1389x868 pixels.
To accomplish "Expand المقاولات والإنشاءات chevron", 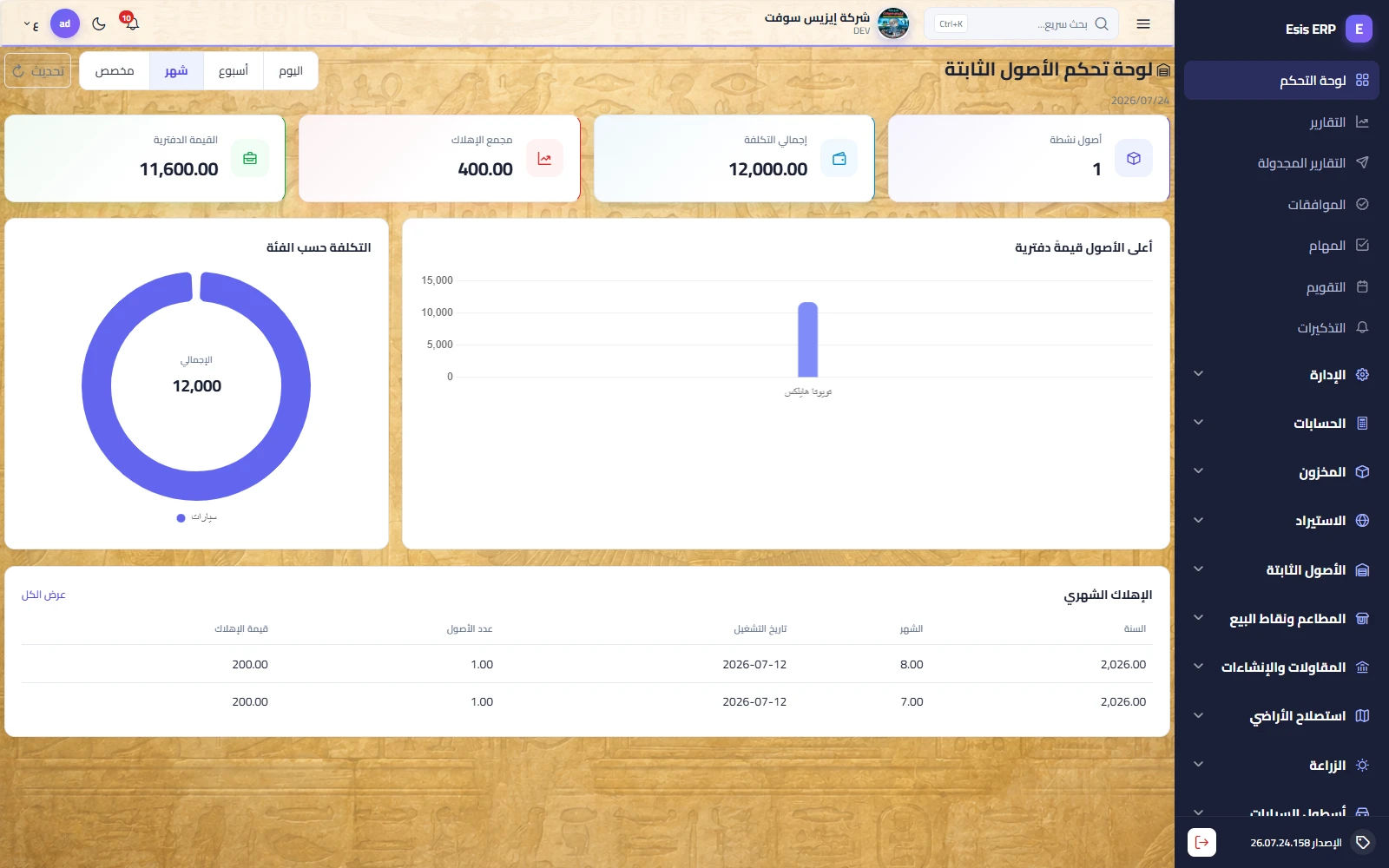I will [x=1198, y=667].
